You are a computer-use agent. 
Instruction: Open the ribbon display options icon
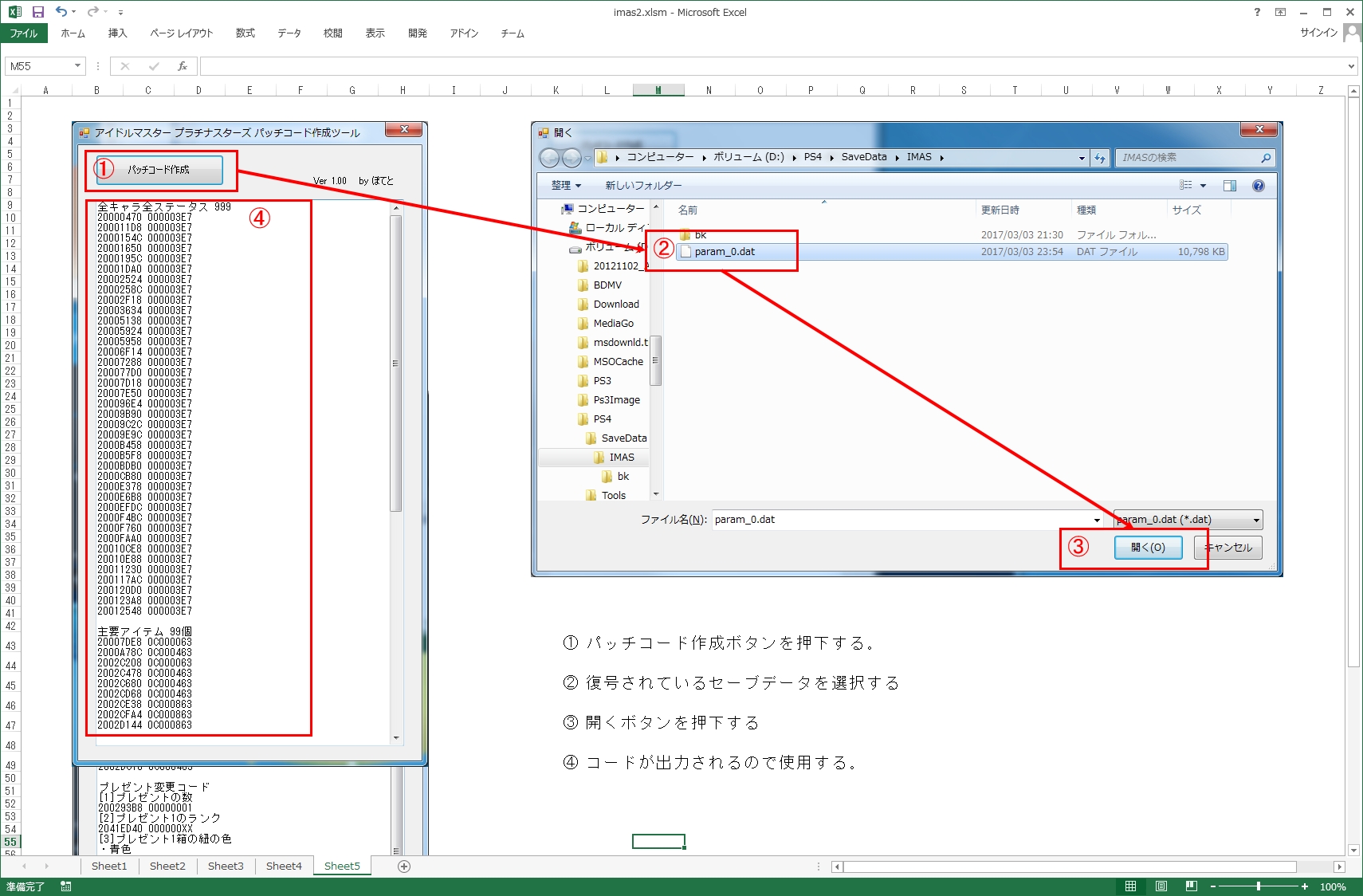pyautogui.click(x=1280, y=12)
